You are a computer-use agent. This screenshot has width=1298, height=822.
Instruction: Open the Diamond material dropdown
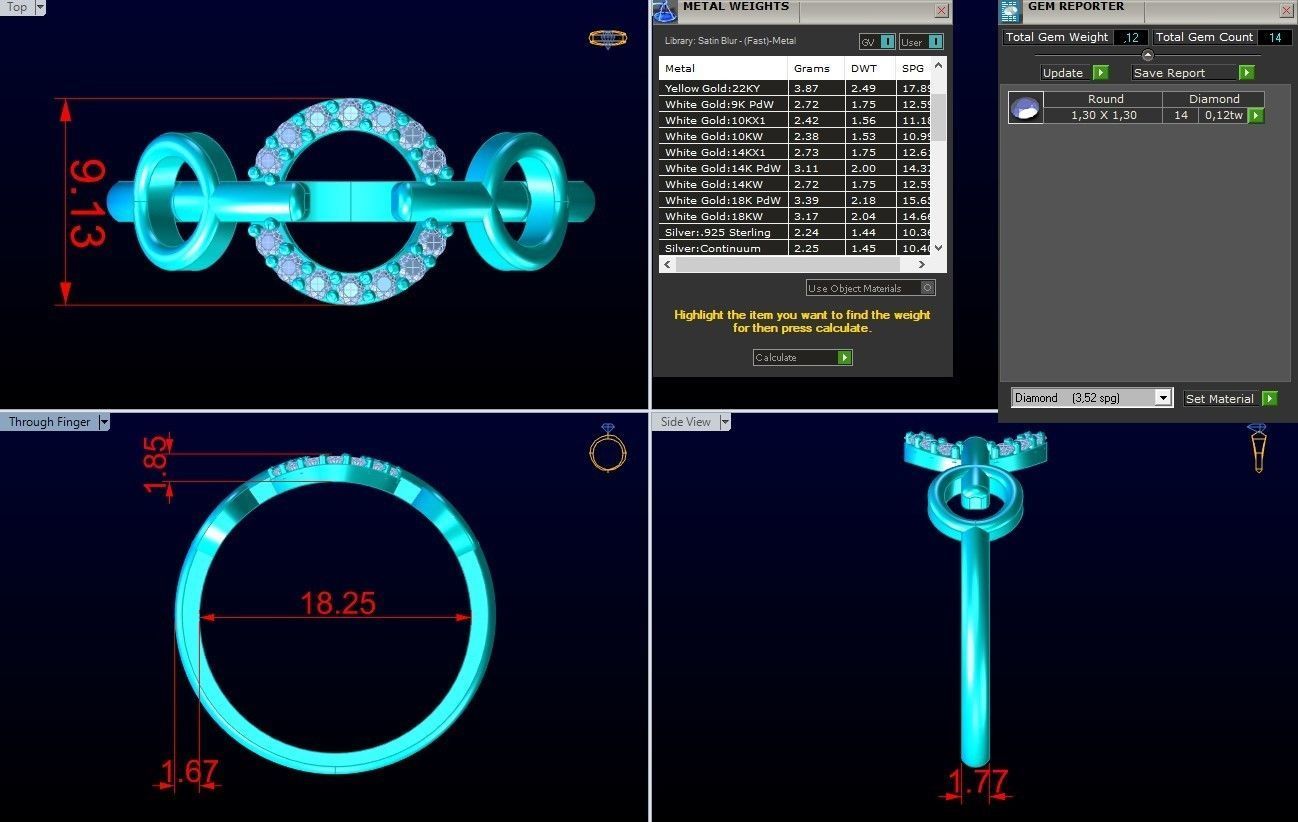click(x=1163, y=398)
